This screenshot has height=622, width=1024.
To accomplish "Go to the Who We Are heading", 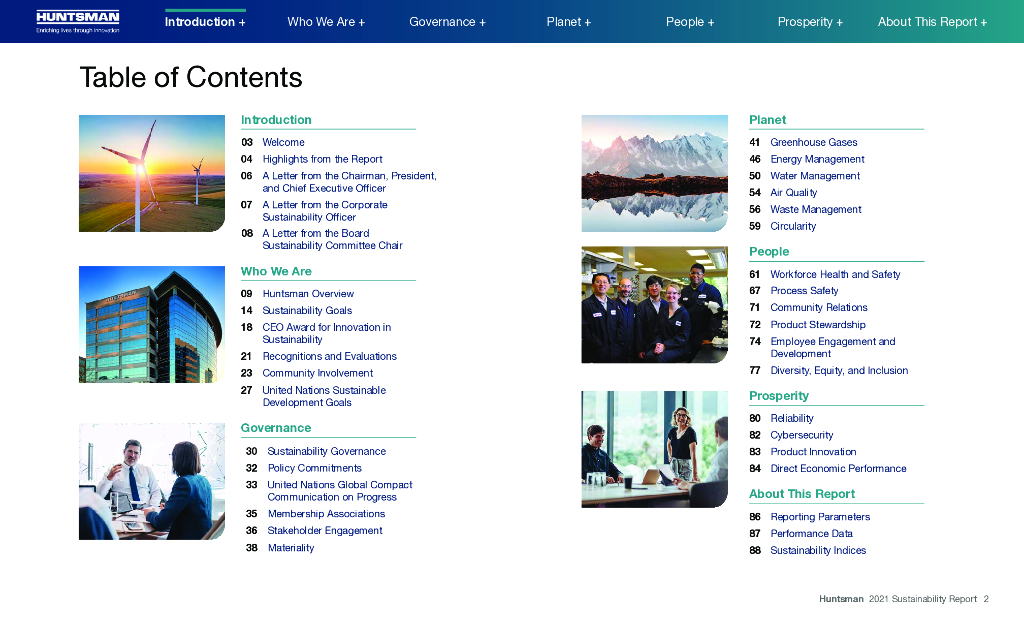I will click(x=276, y=271).
